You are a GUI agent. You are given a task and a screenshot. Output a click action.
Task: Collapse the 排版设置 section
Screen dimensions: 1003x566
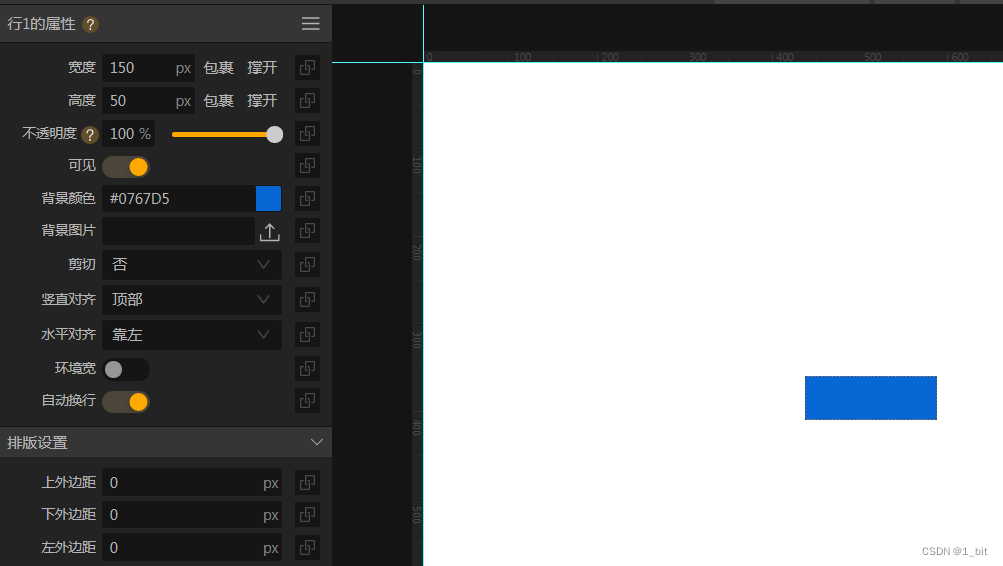tap(316, 443)
